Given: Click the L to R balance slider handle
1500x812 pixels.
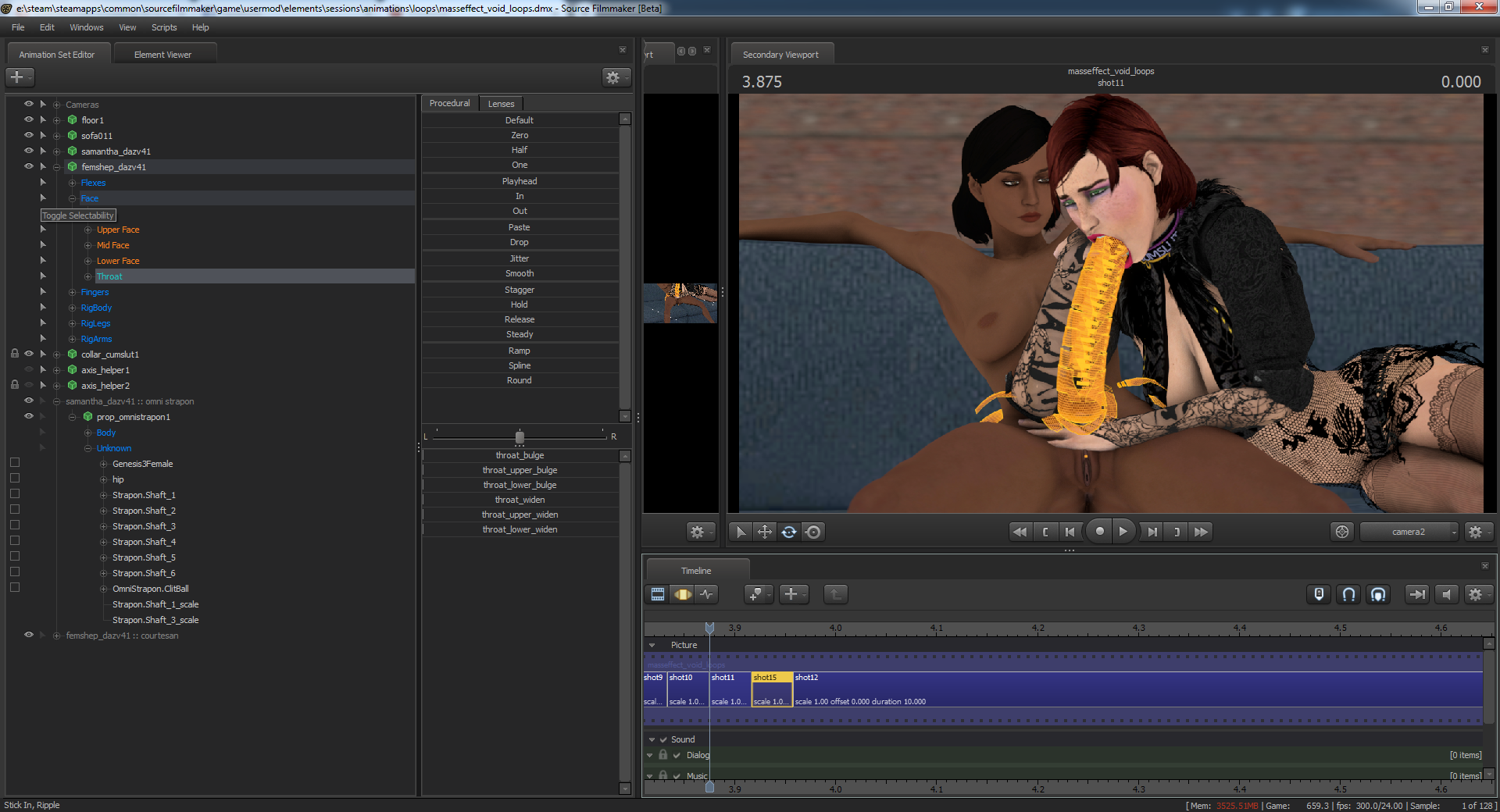Looking at the screenshot, I should (x=520, y=437).
